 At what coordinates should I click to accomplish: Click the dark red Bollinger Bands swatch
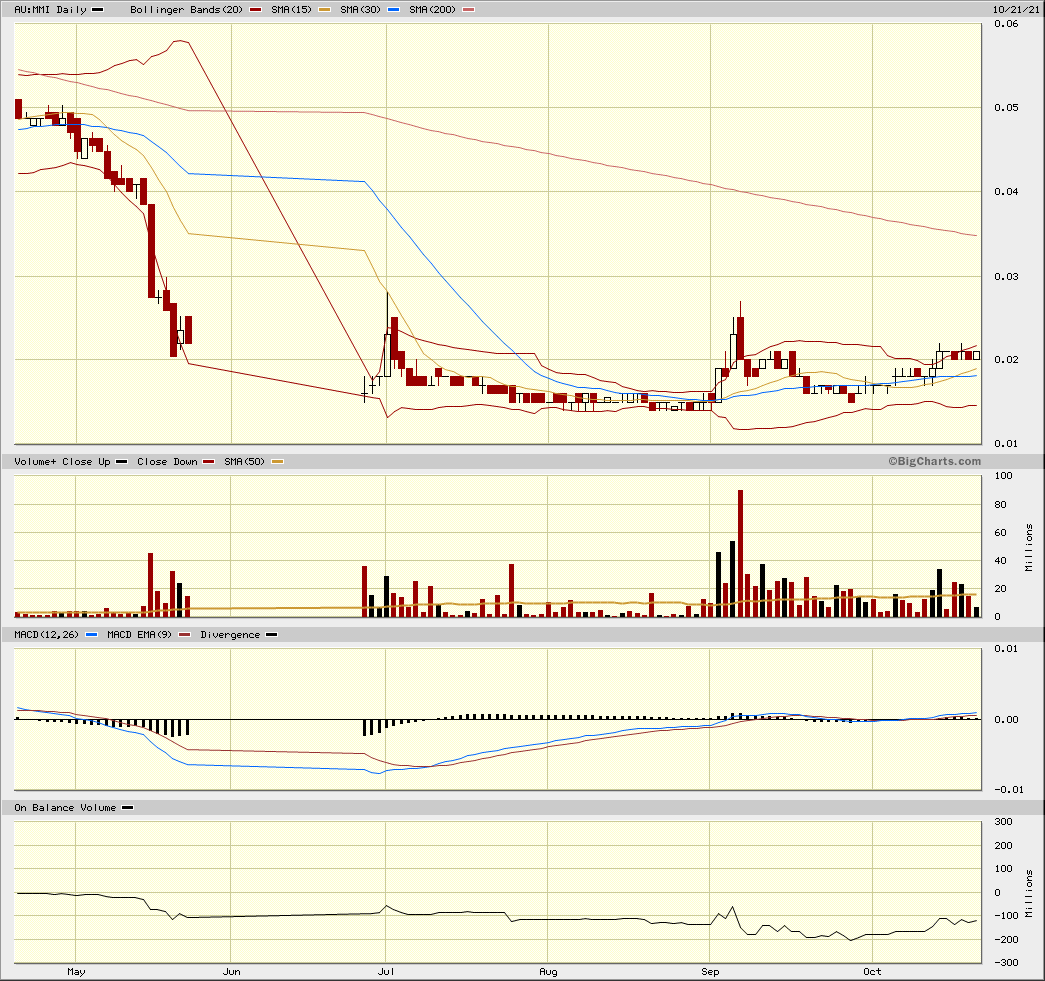[255, 9]
